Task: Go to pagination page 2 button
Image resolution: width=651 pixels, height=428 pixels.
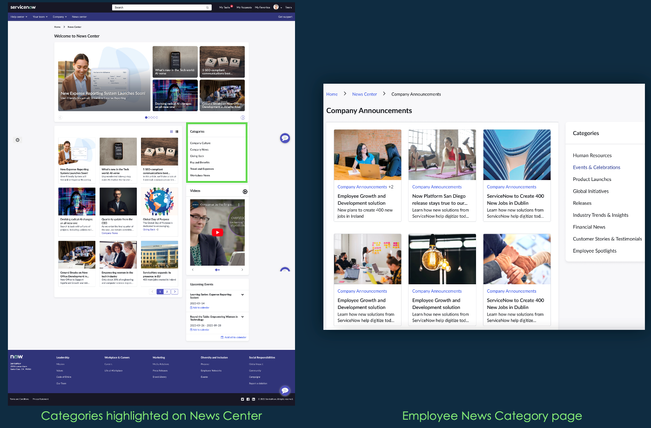Action: [167, 292]
